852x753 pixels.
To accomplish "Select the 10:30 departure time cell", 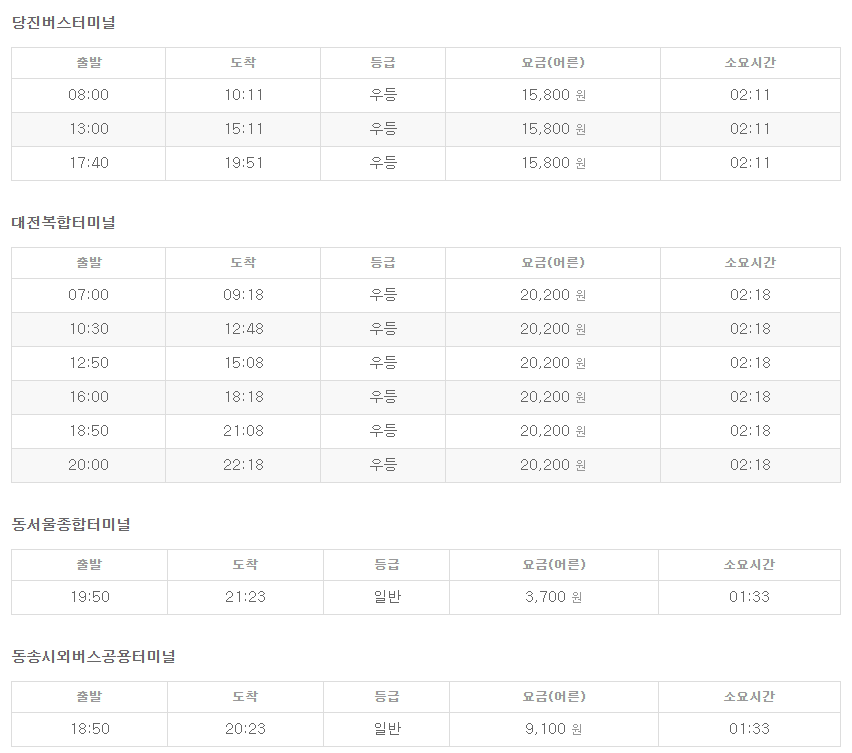I will click(x=89, y=329).
